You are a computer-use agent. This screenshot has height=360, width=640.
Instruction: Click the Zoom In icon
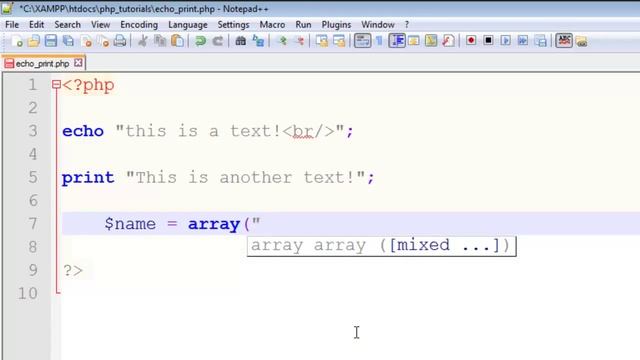282,41
